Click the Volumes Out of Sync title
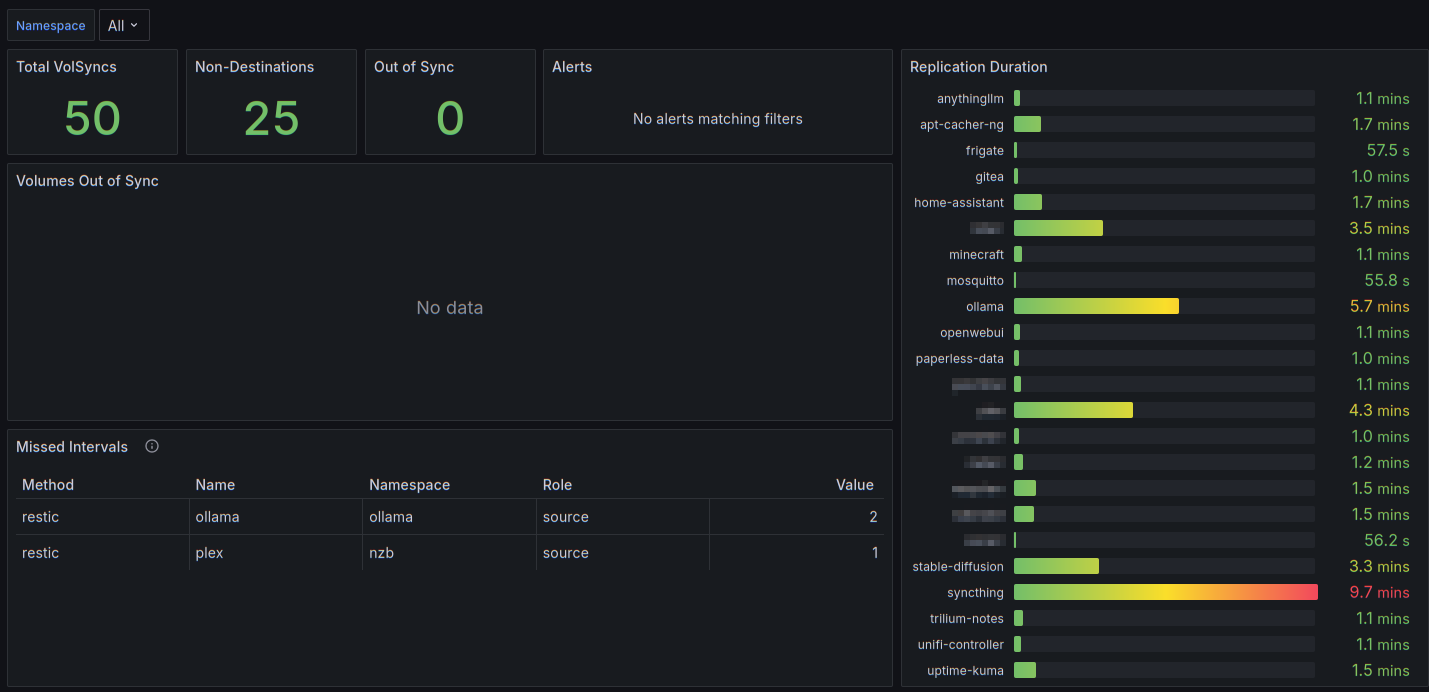This screenshot has width=1429, height=692. pos(87,181)
